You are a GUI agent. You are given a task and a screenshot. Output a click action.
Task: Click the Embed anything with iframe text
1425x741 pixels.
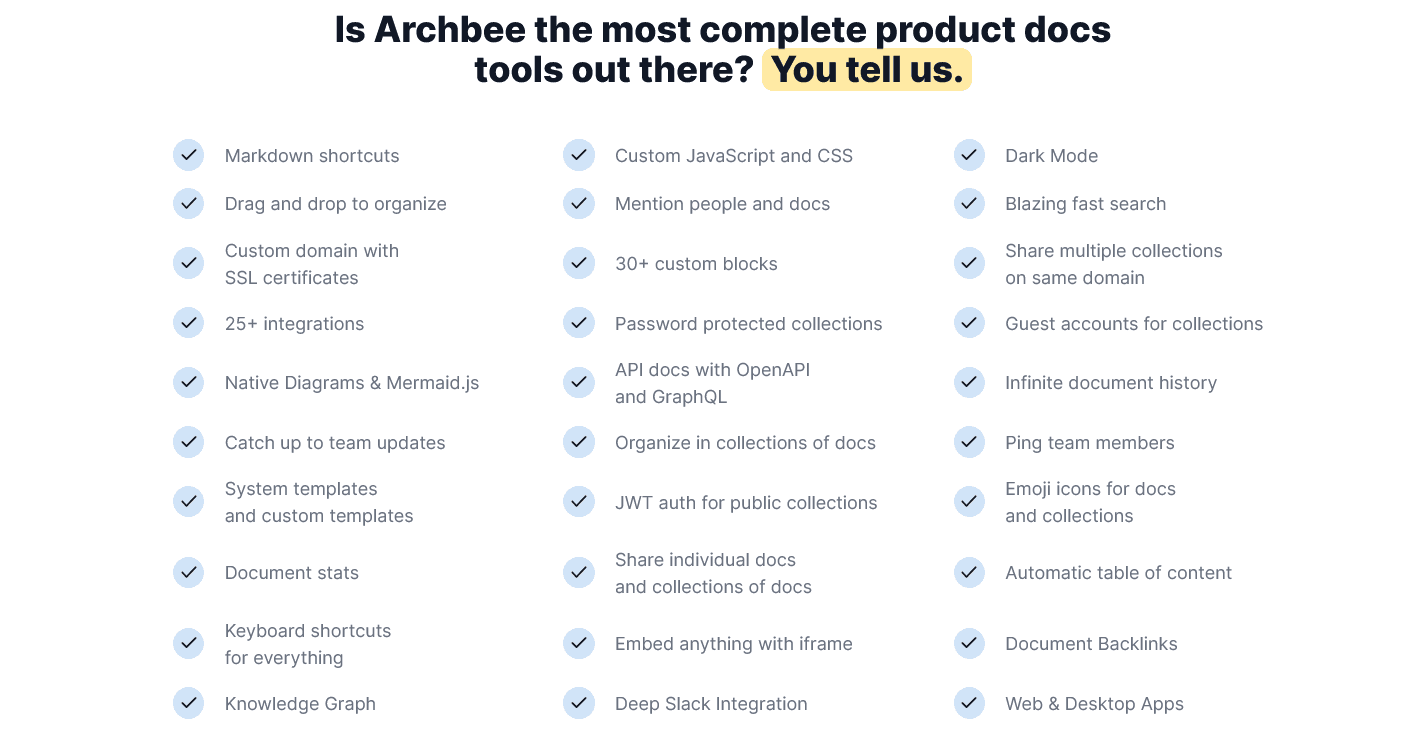[733, 644]
